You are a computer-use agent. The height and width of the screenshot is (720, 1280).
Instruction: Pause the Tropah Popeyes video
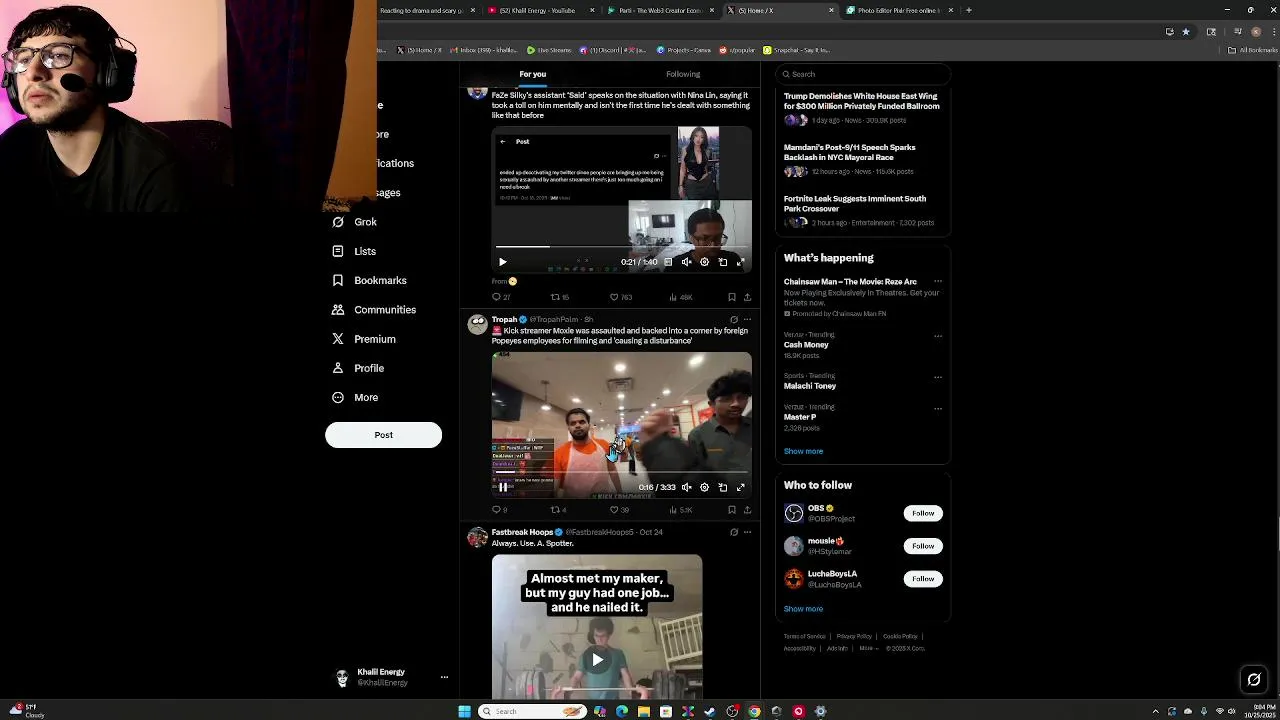503,487
